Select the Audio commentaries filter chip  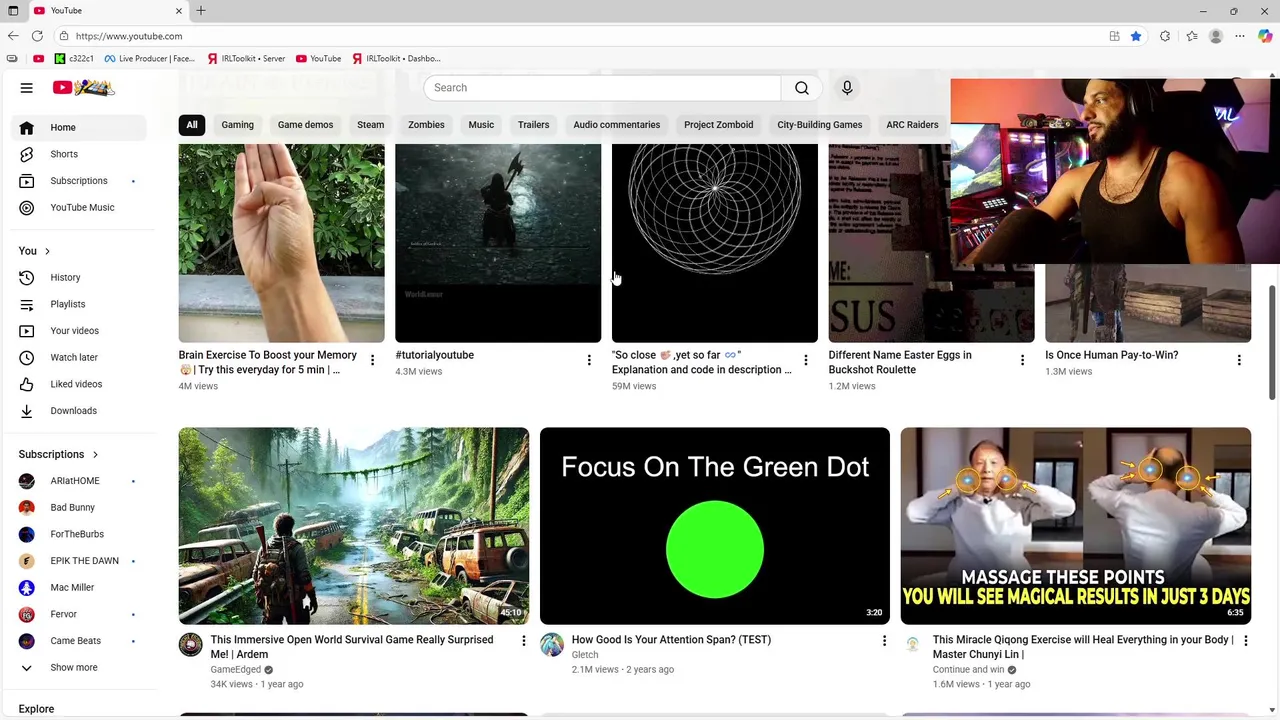click(616, 125)
